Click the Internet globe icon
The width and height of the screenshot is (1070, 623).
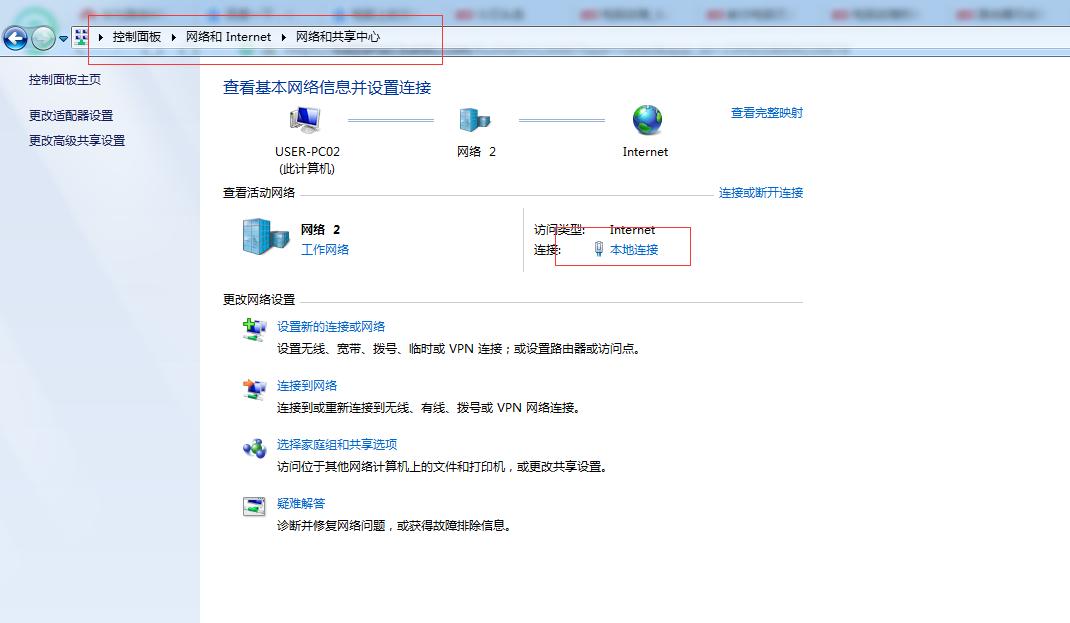pyautogui.click(x=644, y=118)
